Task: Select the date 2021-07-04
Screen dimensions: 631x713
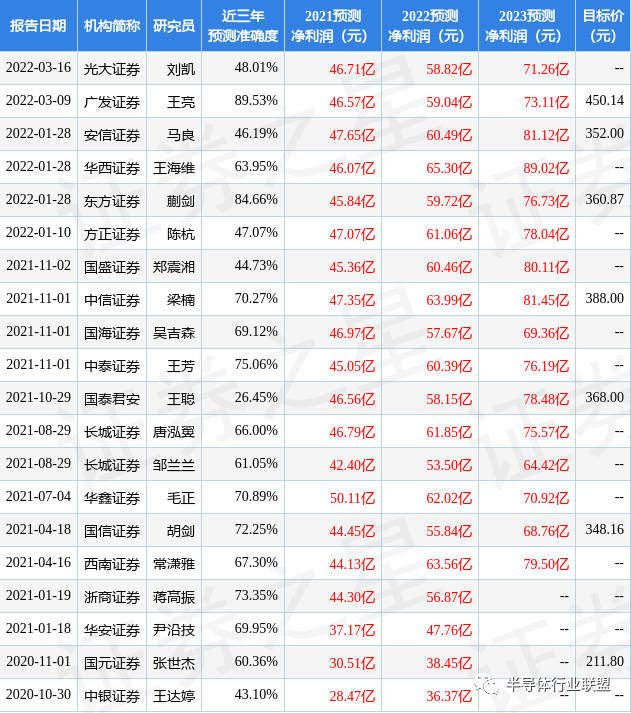Action: point(38,496)
